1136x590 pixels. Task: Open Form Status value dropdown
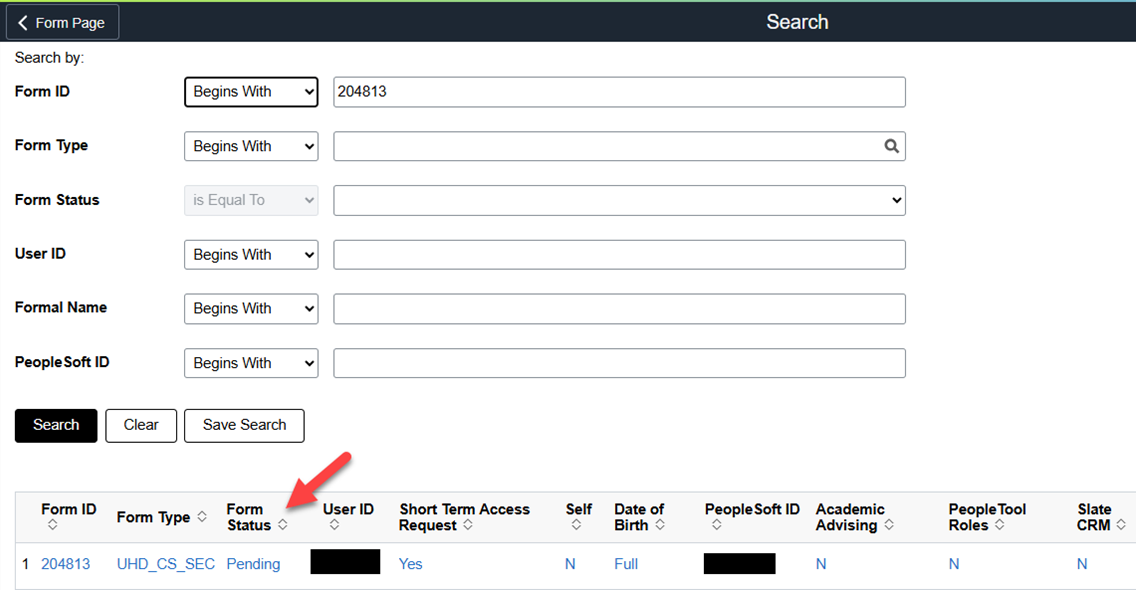[x=619, y=200]
